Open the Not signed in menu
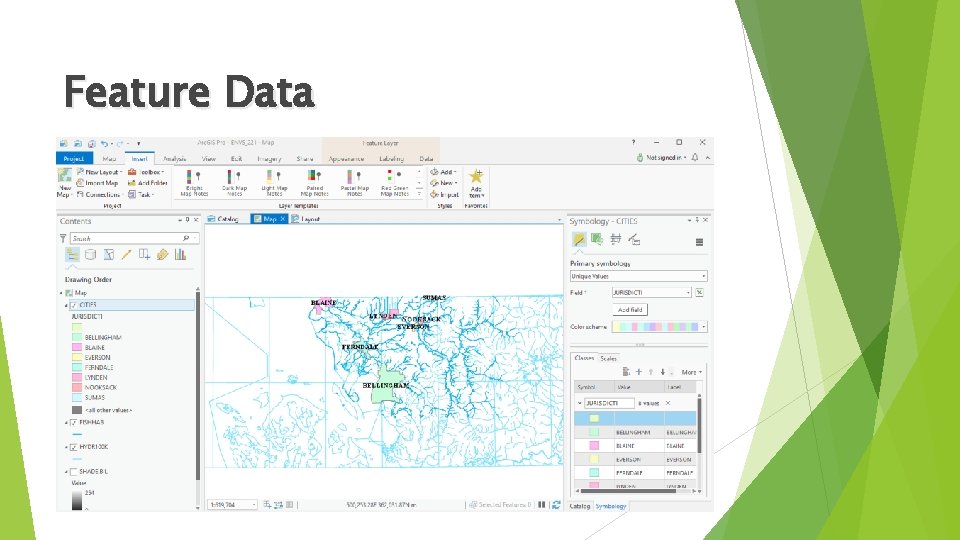 pyautogui.click(x=661, y=157)
